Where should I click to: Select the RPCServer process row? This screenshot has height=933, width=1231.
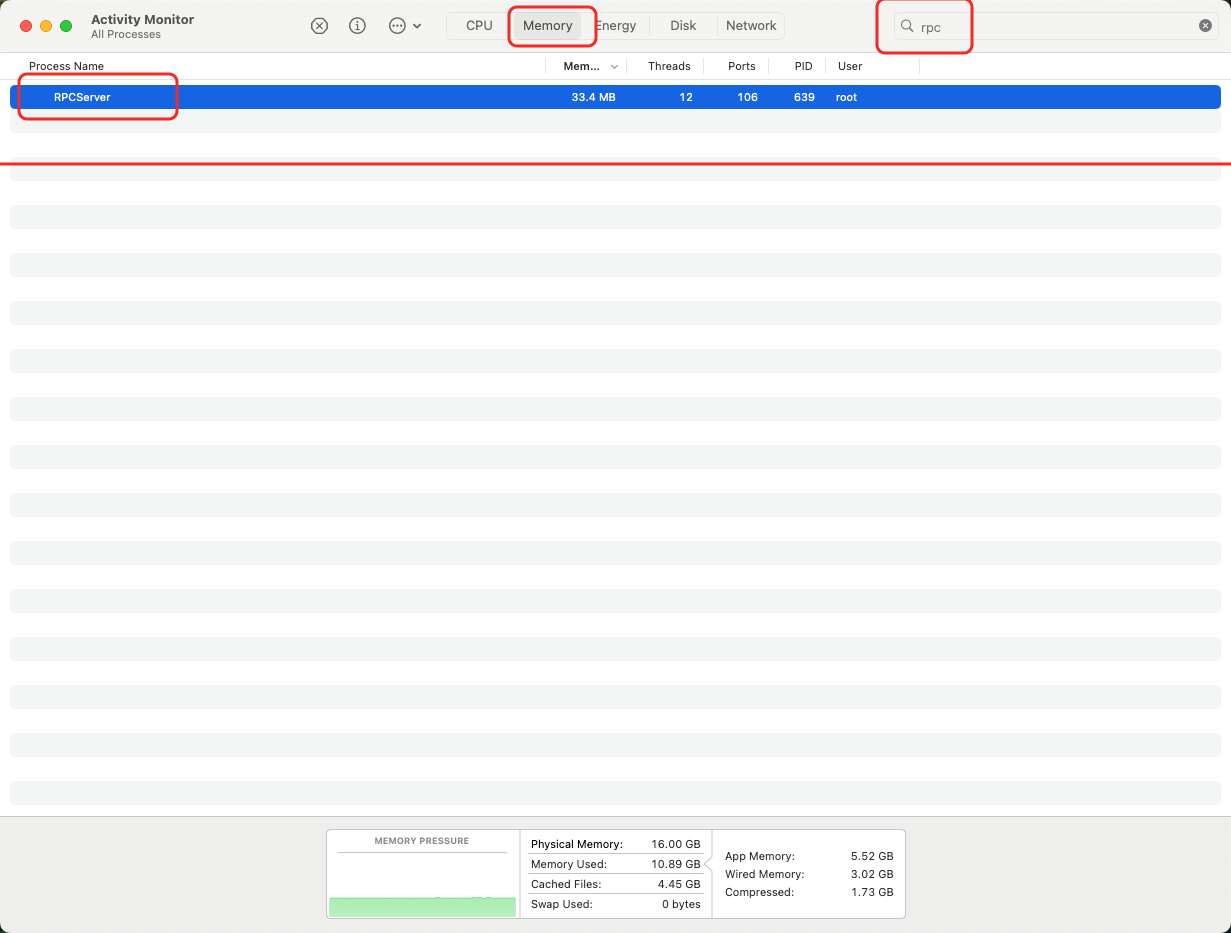point(300,97)
